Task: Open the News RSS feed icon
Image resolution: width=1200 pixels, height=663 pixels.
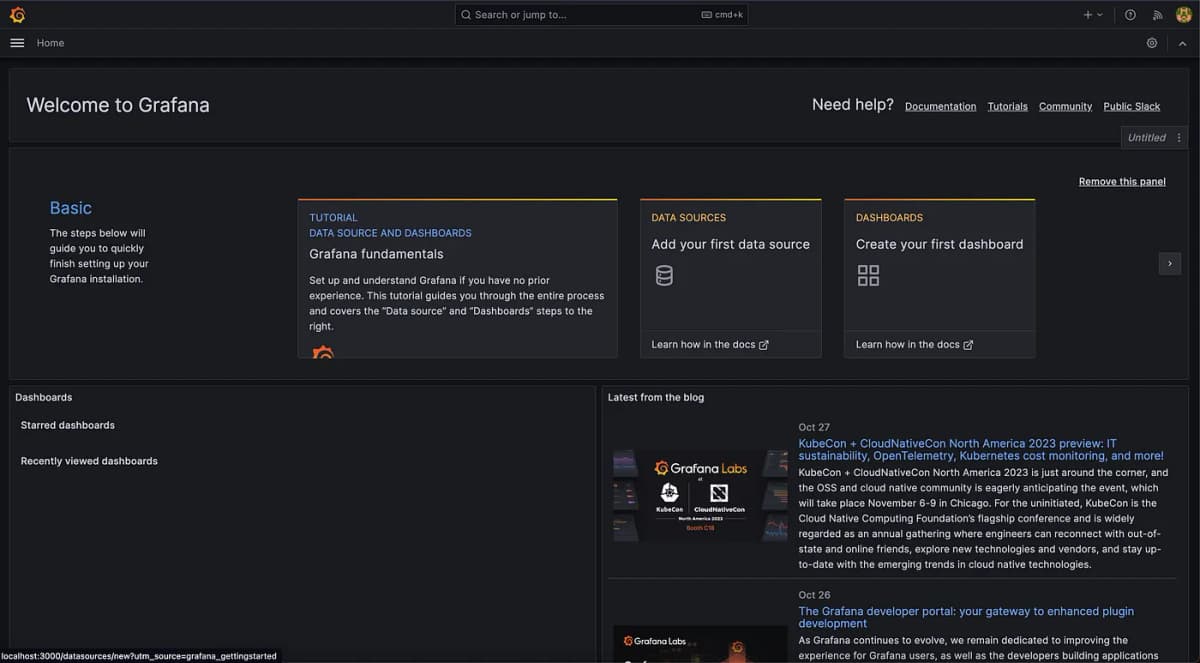Action: 1157,15
